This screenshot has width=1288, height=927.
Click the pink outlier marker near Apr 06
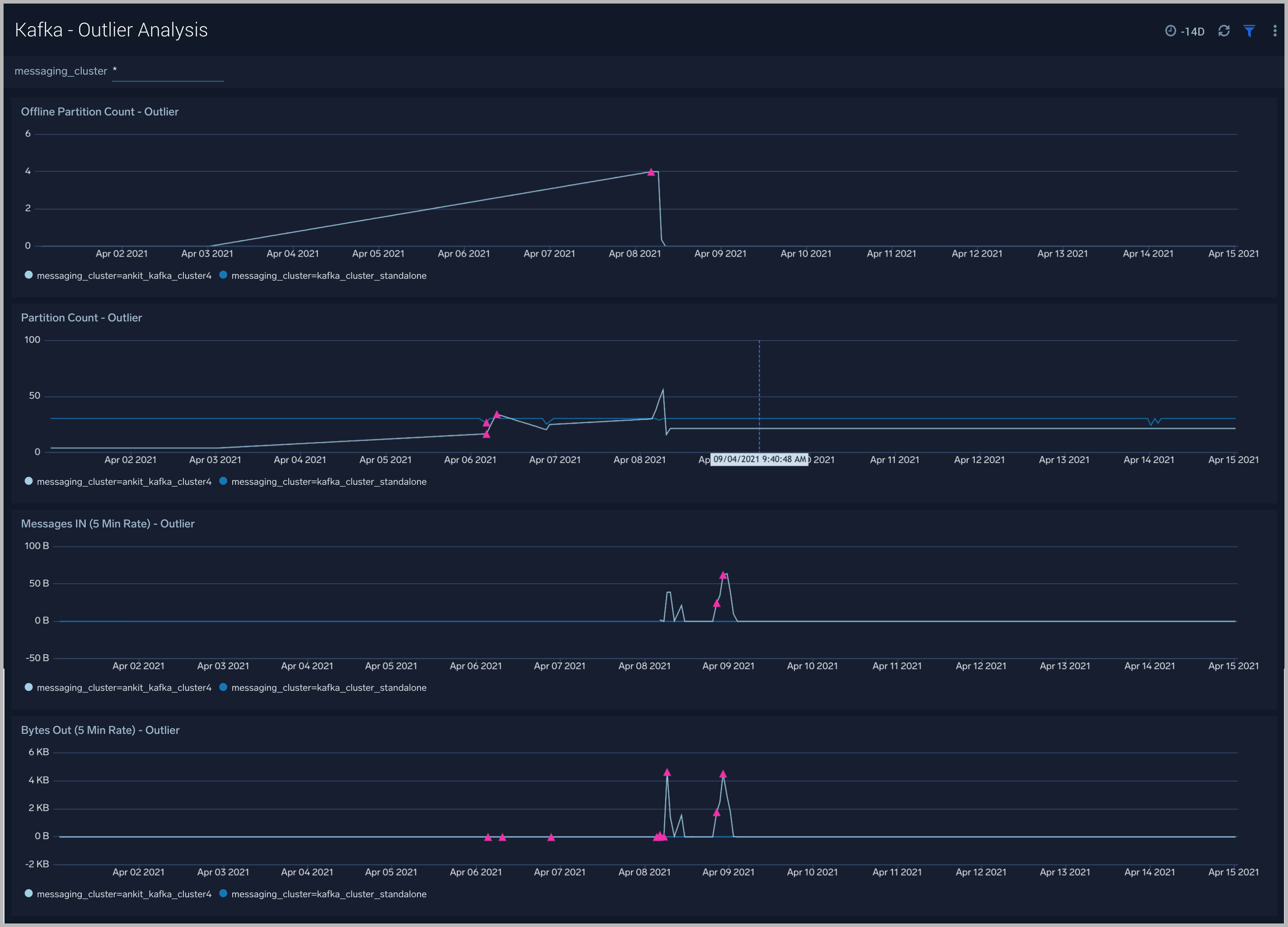click(x=497, y=414)
